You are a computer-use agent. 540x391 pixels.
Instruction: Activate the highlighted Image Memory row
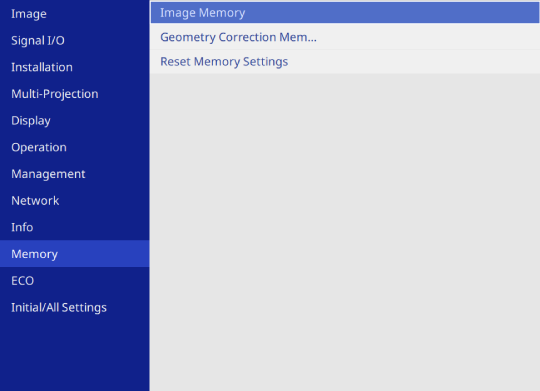tap(345, 13)
